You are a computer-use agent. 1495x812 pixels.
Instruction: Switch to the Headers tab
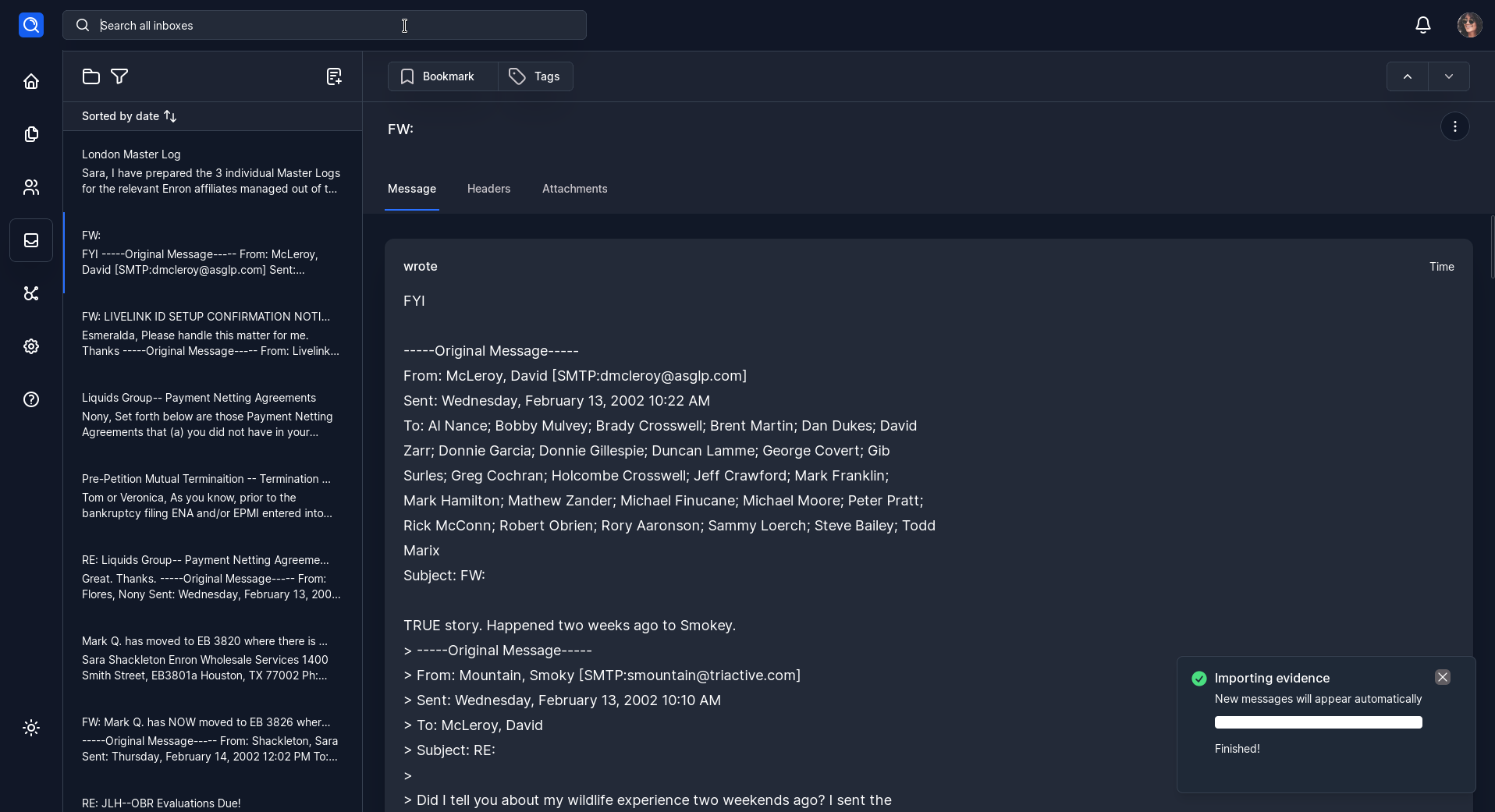click(488, 189)
